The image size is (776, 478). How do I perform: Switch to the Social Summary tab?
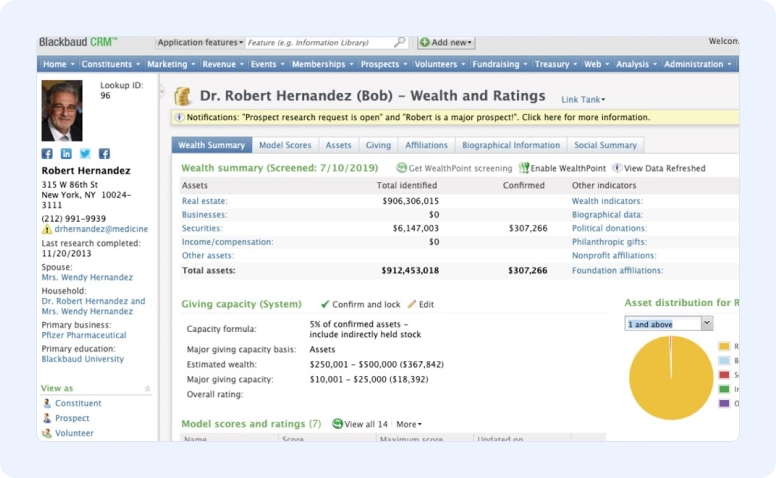[x=605, y=145]
